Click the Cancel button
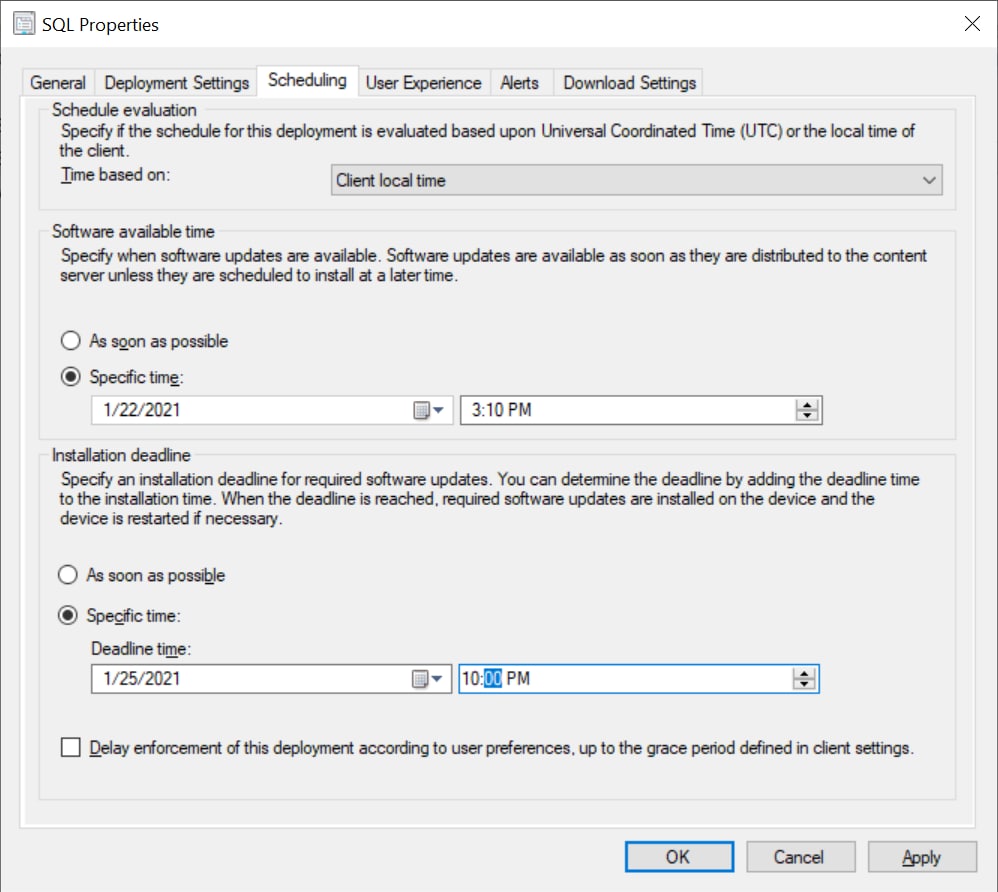The height and width of the screenshot is (892, 998). [x=800, y=857]
